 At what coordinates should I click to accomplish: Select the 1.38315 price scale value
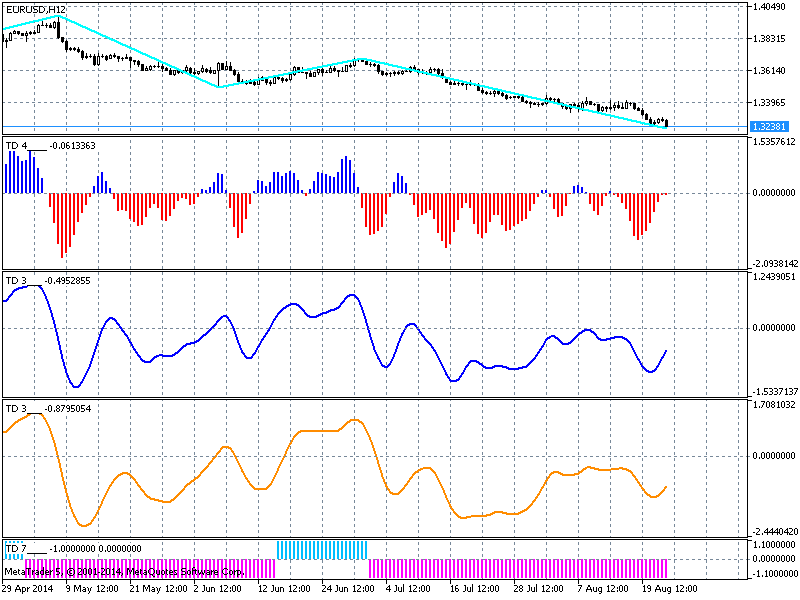point(769,39)
